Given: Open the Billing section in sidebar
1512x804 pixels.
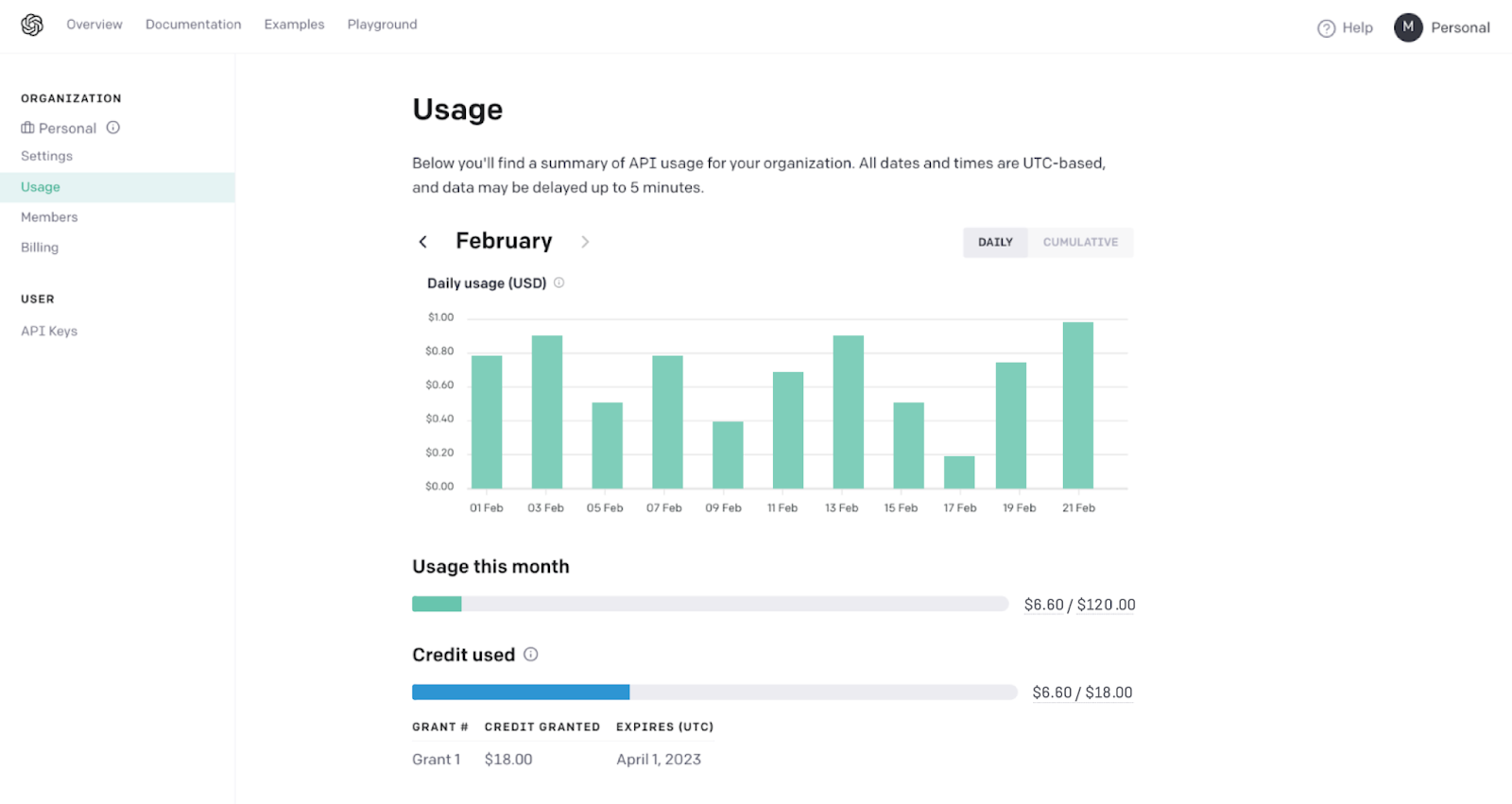Looking at the screenshot, I should coord(39,247).
